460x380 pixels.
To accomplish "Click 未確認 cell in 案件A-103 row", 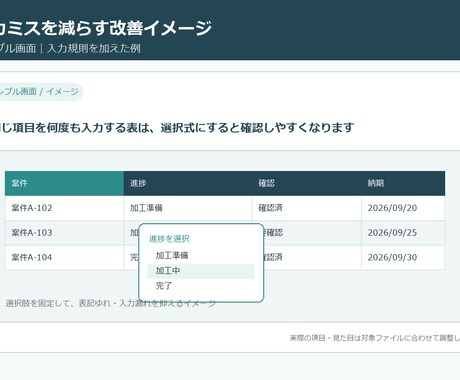I will 313,233.
